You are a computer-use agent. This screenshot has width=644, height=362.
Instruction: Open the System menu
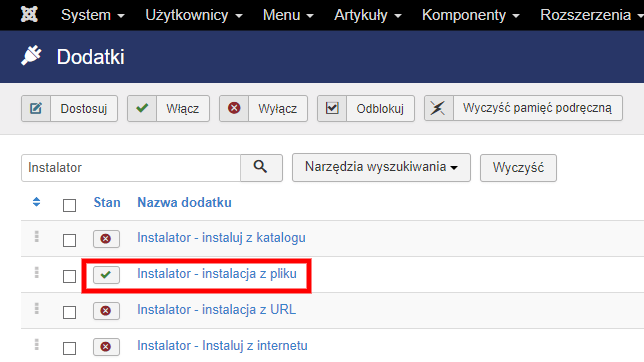pos(92,15)
